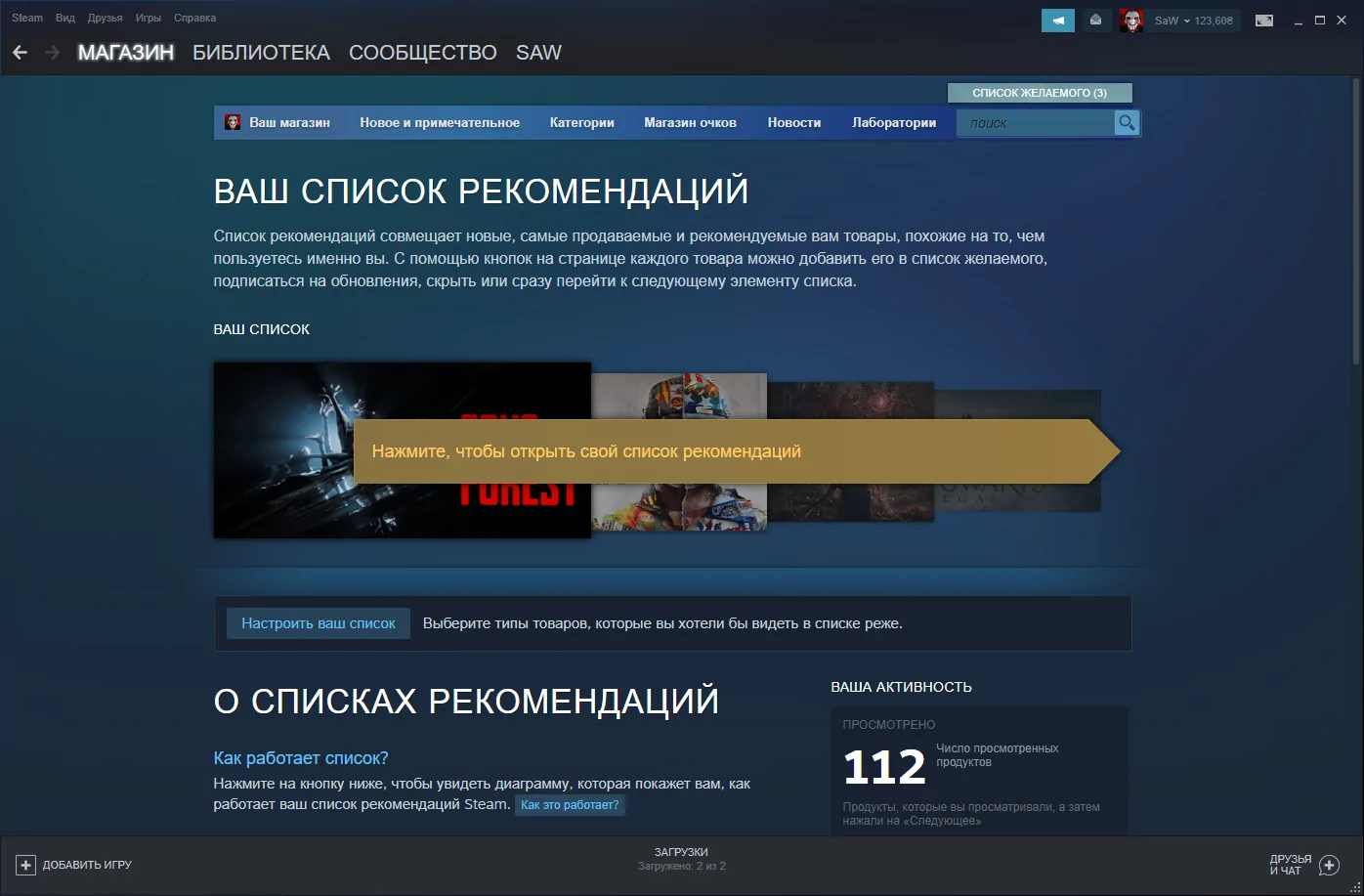This screenshot has width=1364, height=896.
Task: Click the plus icon for ДОБАВИТЬ ИГРУ
Action: coord(26,865)
